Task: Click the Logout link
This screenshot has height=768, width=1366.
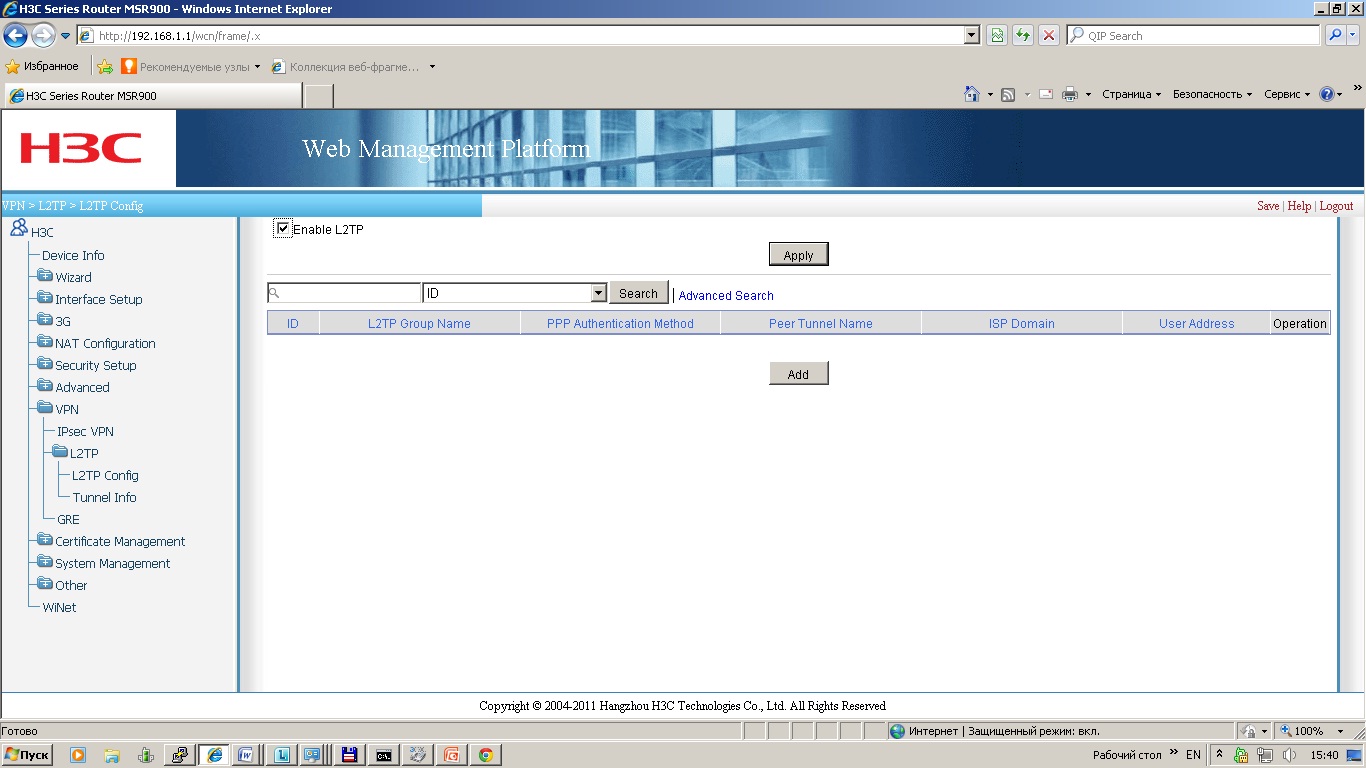Action: [1336, 206]
